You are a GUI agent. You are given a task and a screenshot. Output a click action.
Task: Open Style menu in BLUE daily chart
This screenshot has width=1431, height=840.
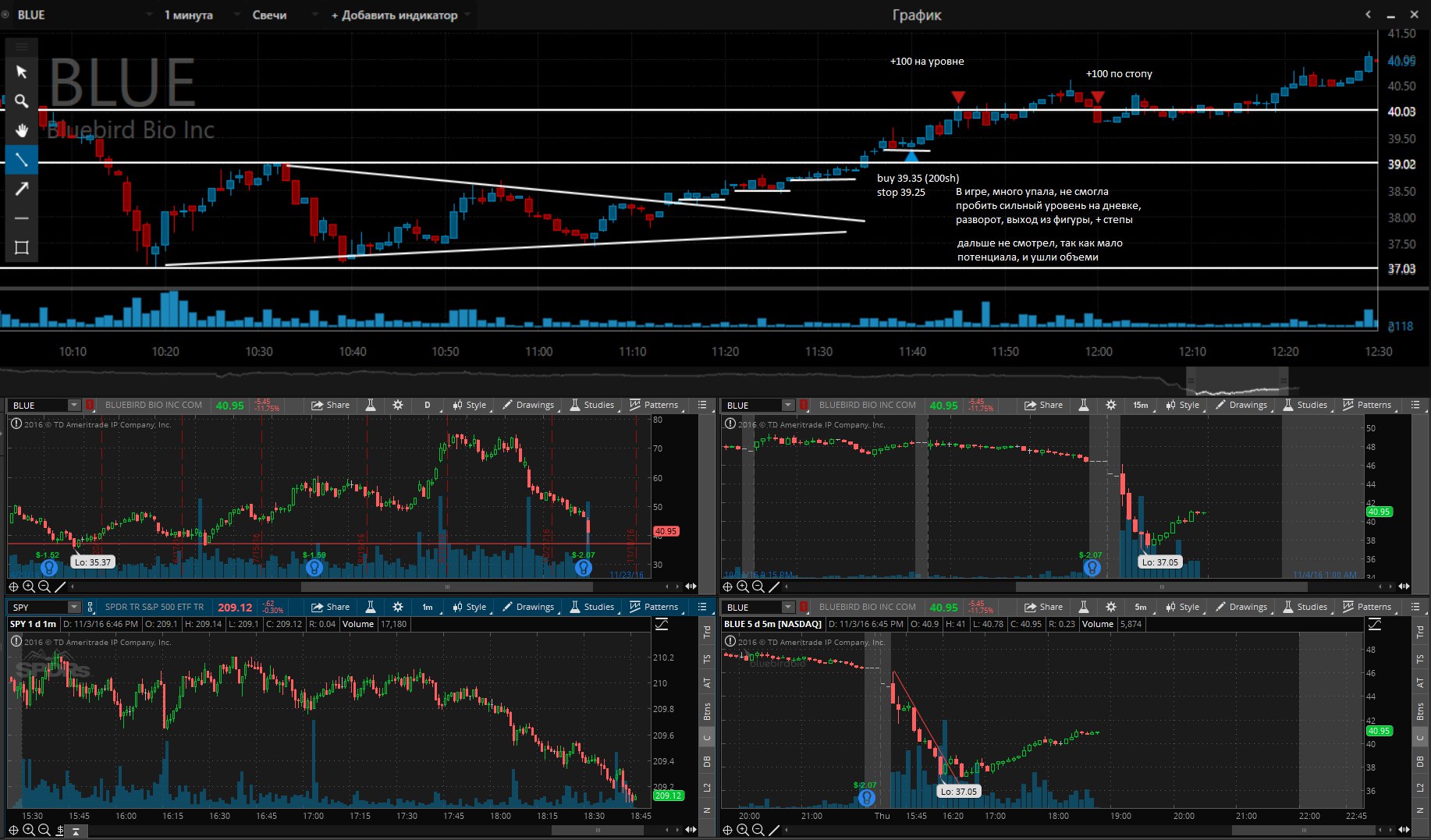(x=470, y=405)
